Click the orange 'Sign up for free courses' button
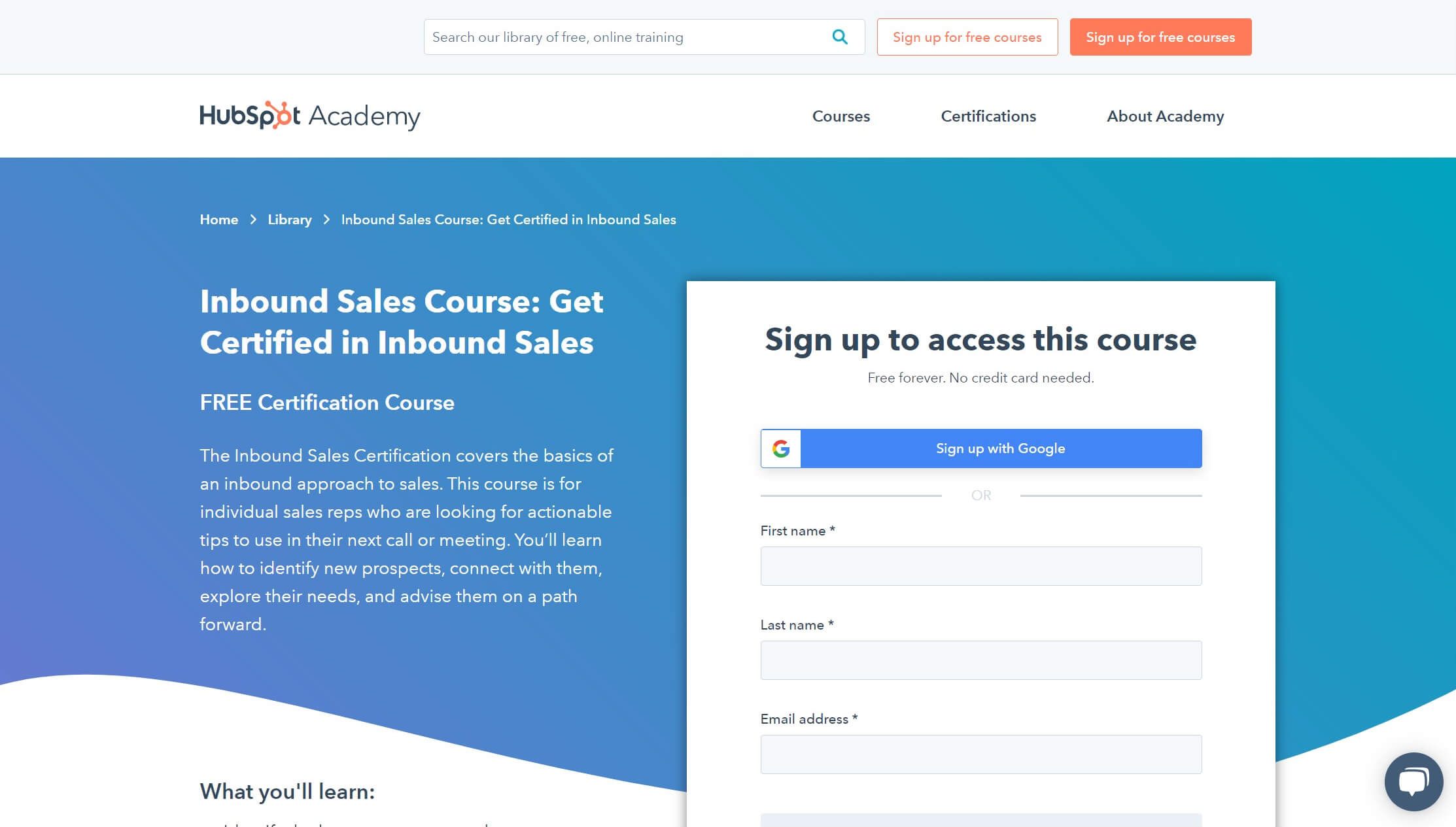Image resolution: width=1456 pixels, height=827 pixels. coord(1160,37)
